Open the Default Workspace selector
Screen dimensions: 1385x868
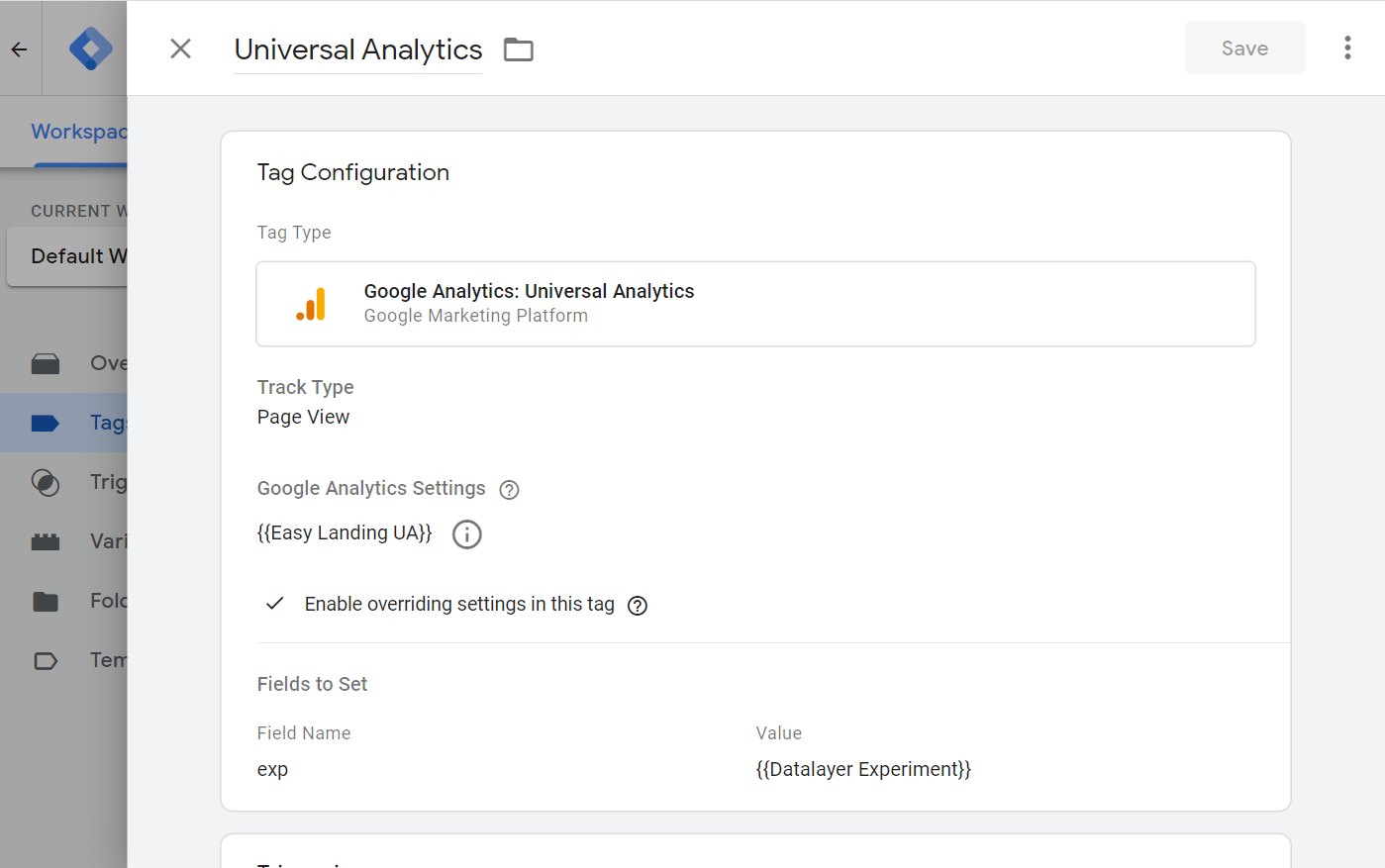[x=67, y=256]
